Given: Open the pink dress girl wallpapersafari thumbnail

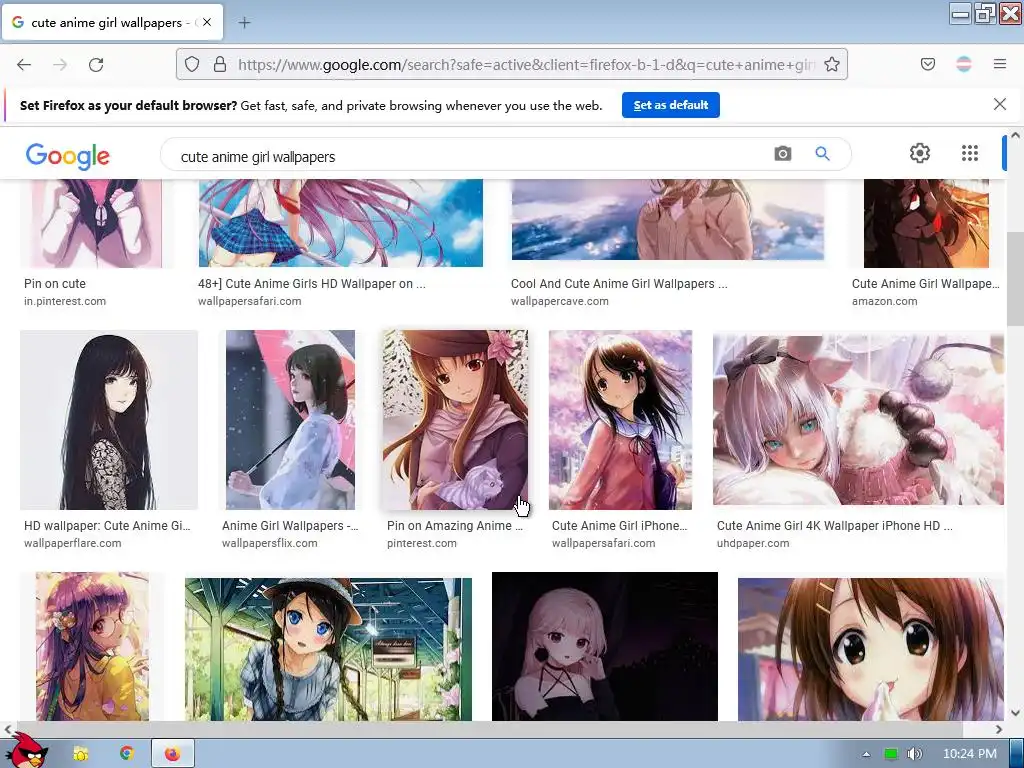Looking at the screenshot, I should coord(620,420).
